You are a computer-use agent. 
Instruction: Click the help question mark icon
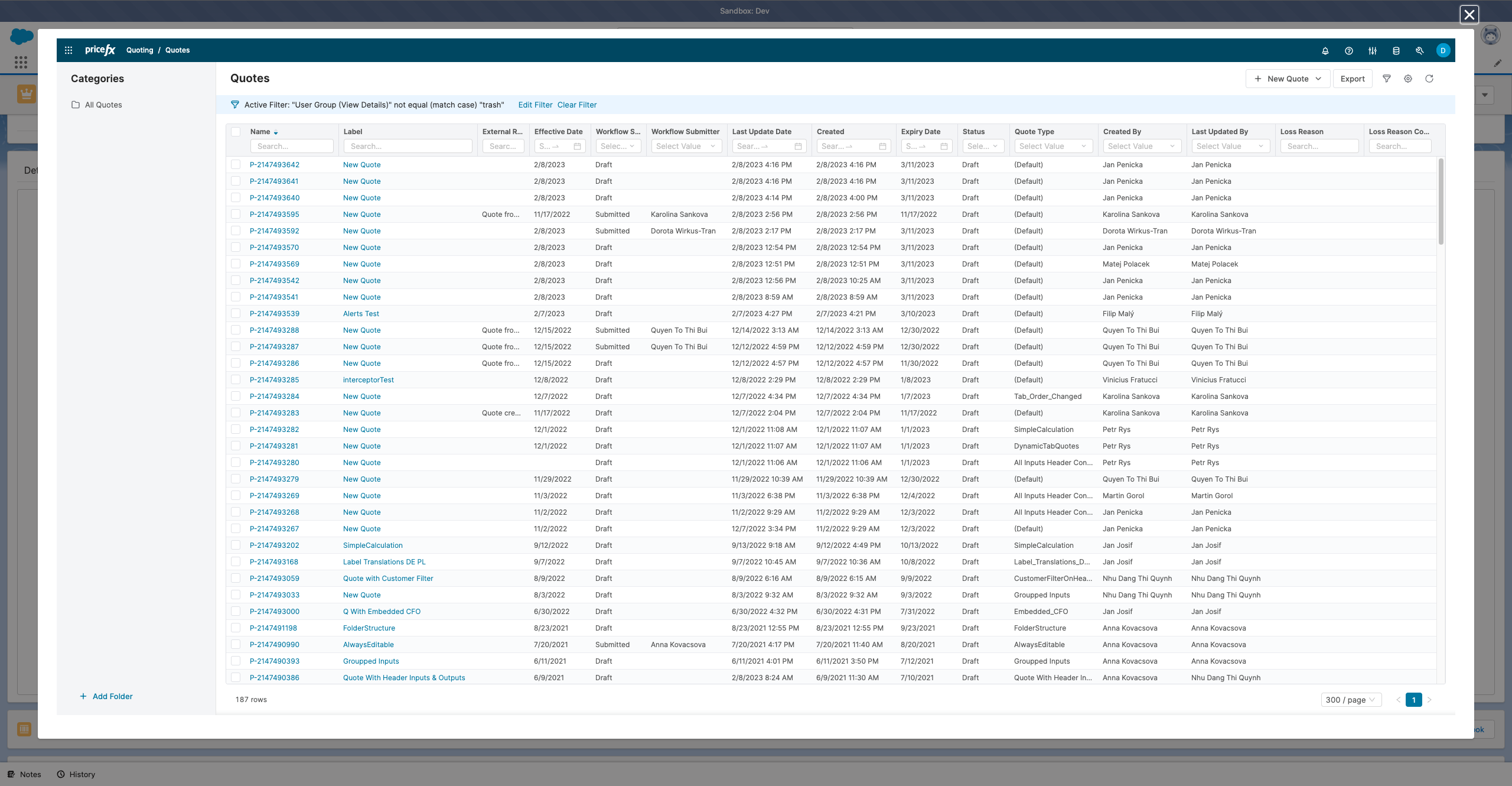click(1348, 51)
